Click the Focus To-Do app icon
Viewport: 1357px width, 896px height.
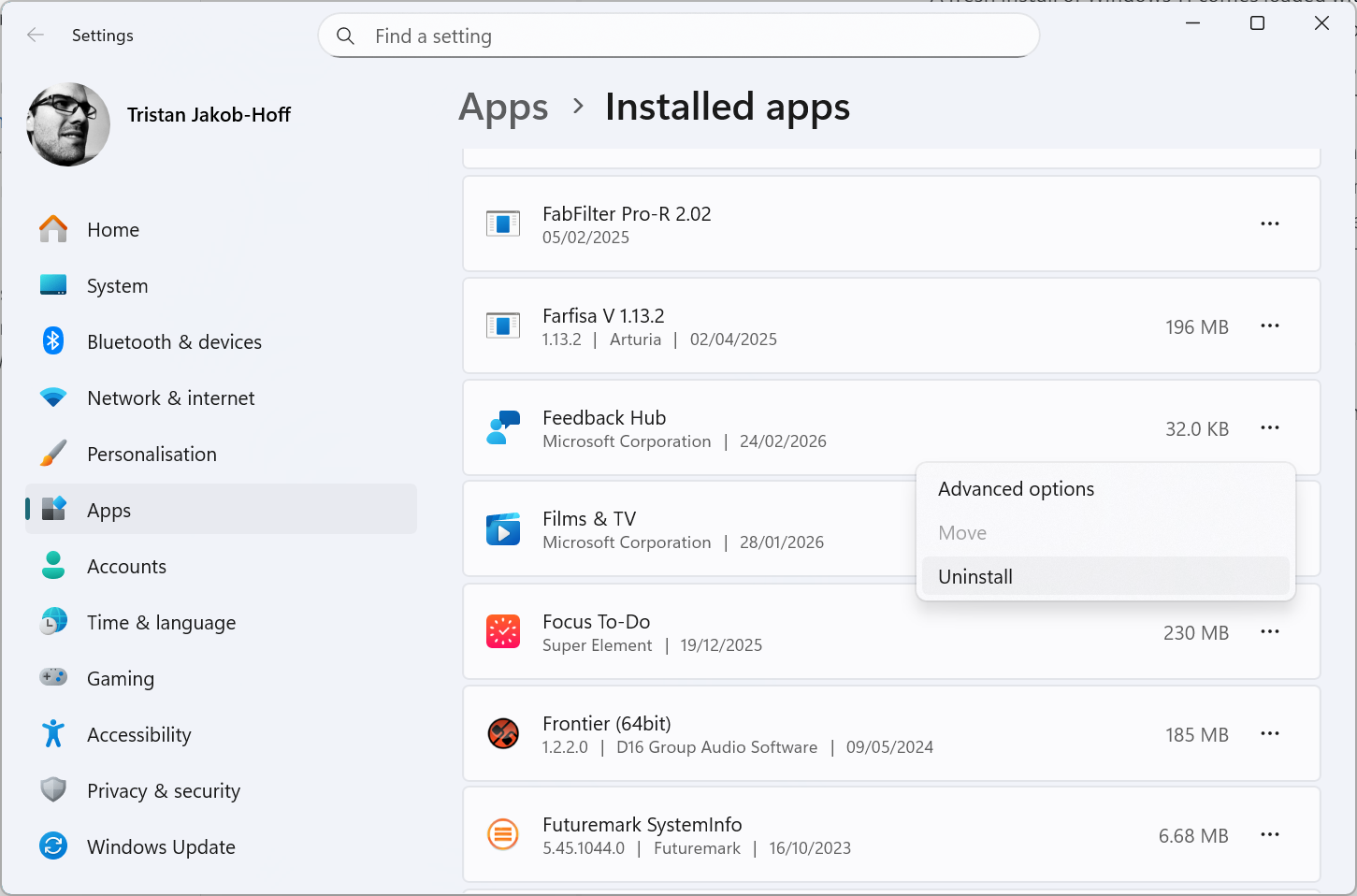(x=503, y=632)
